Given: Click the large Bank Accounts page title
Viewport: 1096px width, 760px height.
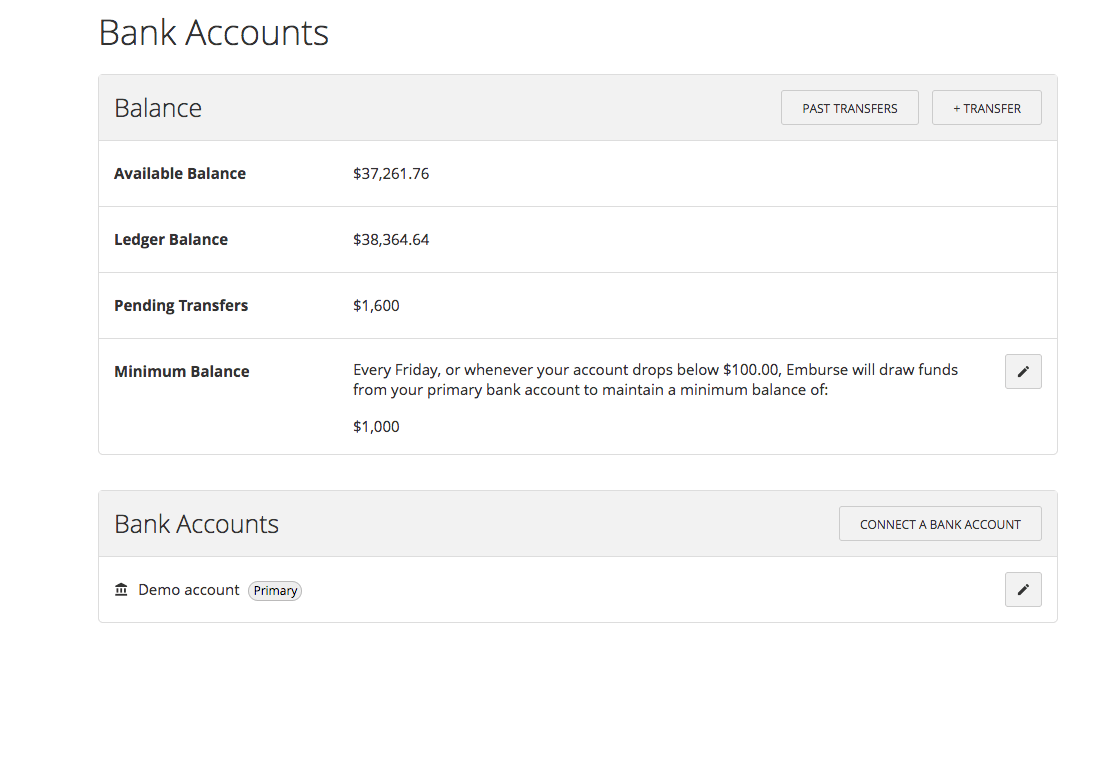Looking at the screenshot, I should coord(213,32).
